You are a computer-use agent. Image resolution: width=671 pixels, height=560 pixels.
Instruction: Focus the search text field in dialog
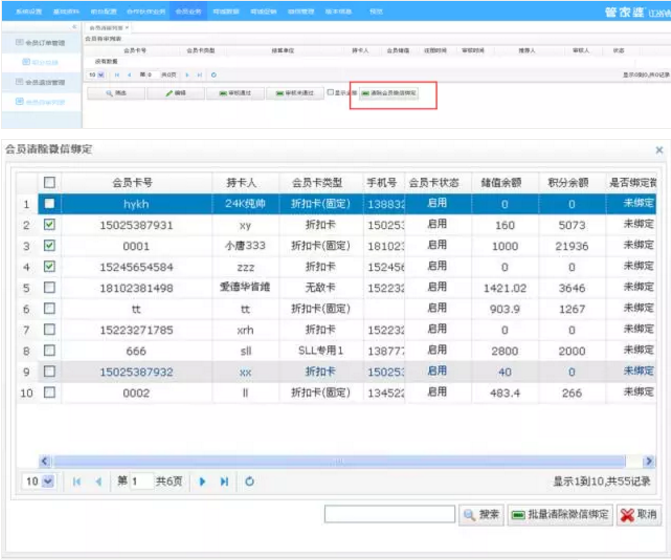(x=389, y=514)
